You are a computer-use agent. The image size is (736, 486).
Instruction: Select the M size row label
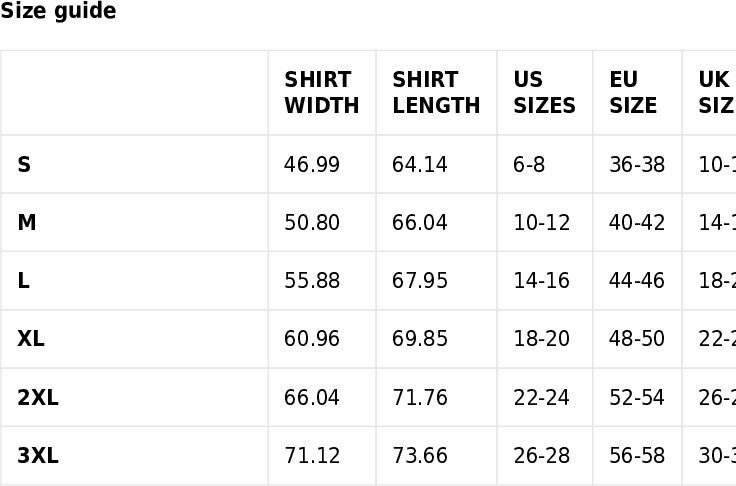point(27,223)
